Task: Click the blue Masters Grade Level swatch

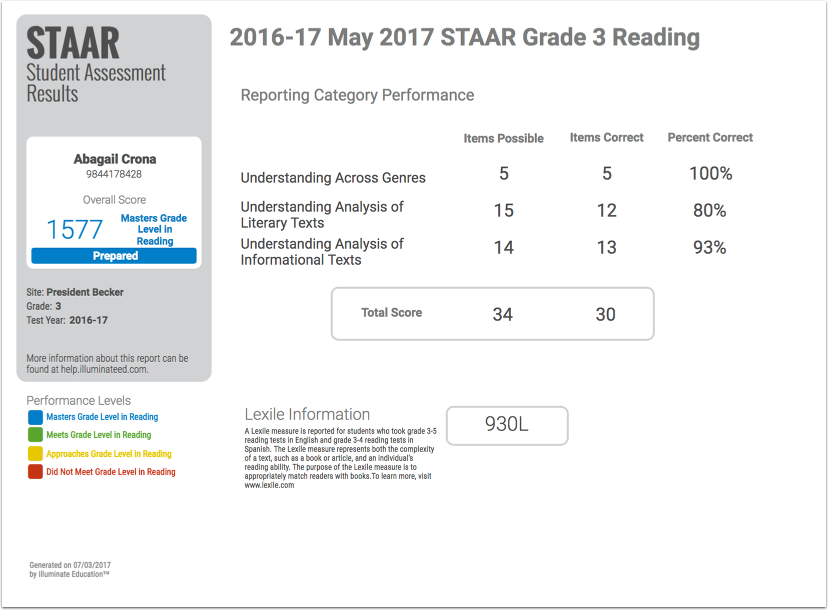Action: pos(35,417)
